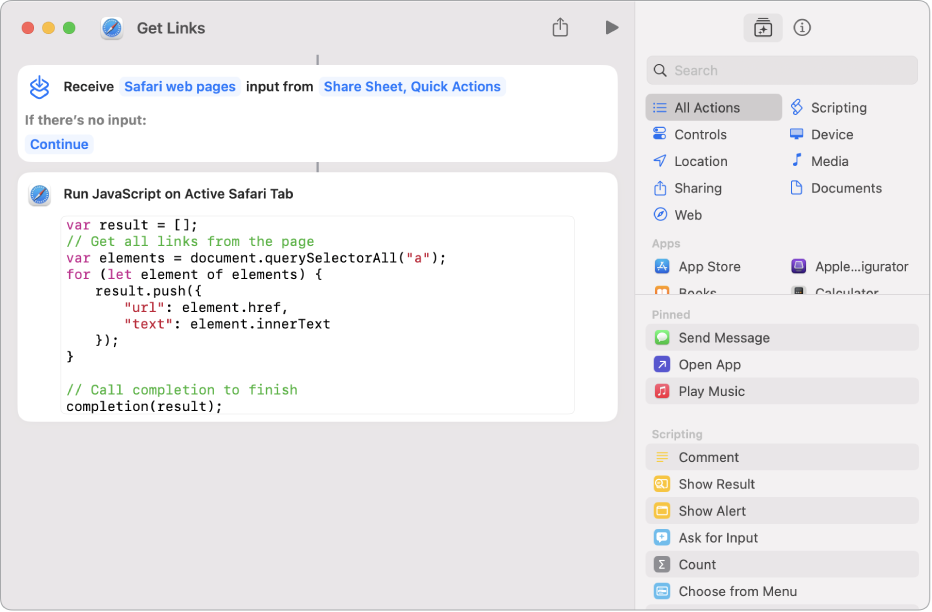Select the Send Message pinned action
The width and height of the screenshot is (932, 612).
click(x=723, y=337)
